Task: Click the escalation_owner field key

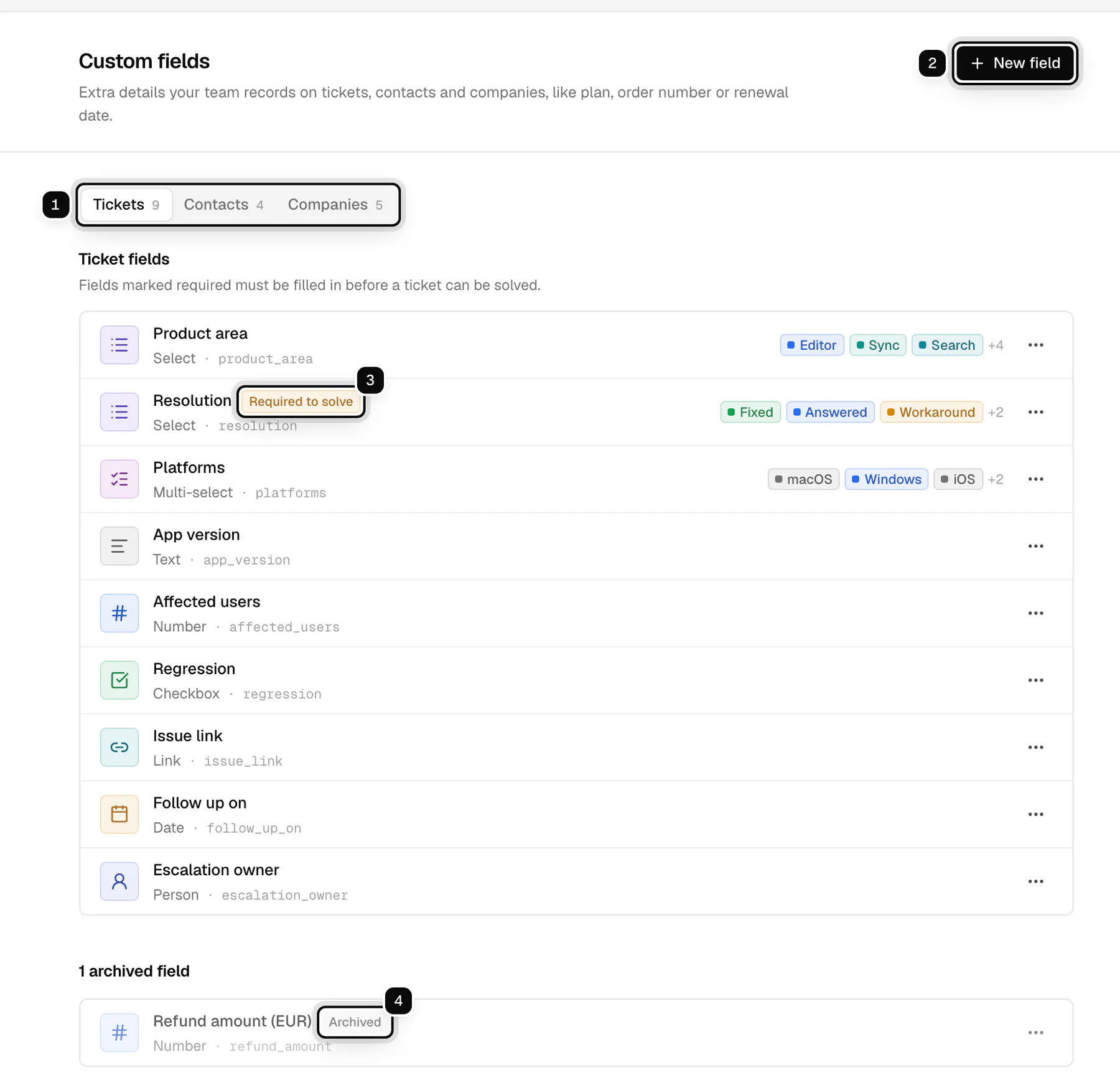Action: [x=285, y=895]
